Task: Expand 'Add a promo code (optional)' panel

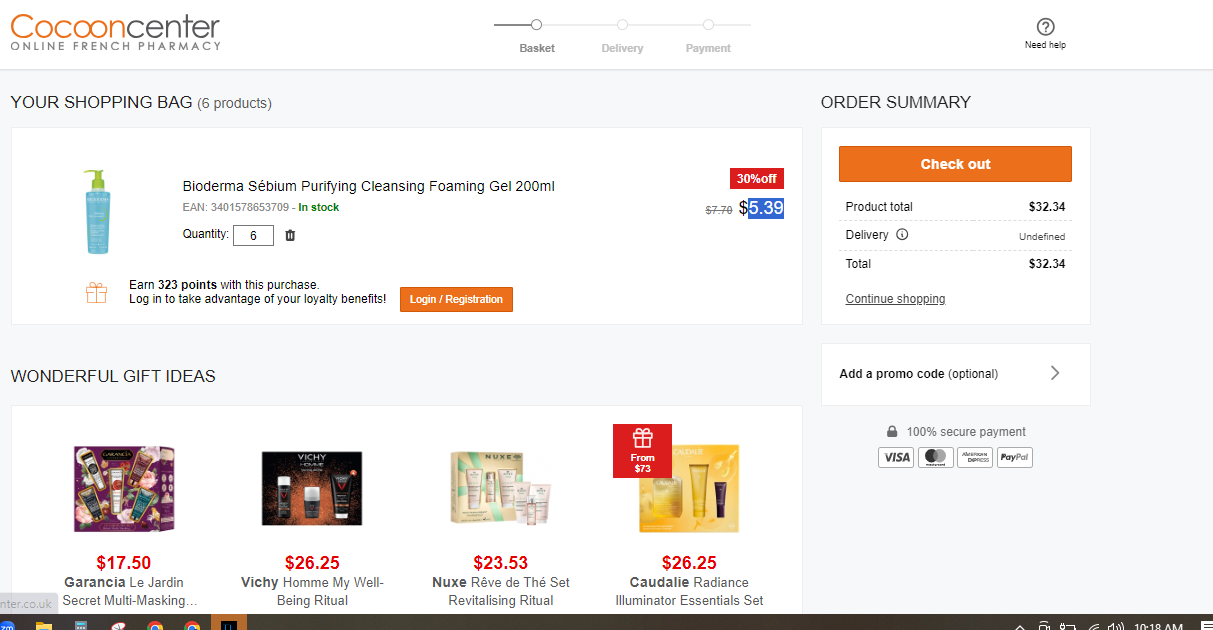Action: [x=955, y=374]
